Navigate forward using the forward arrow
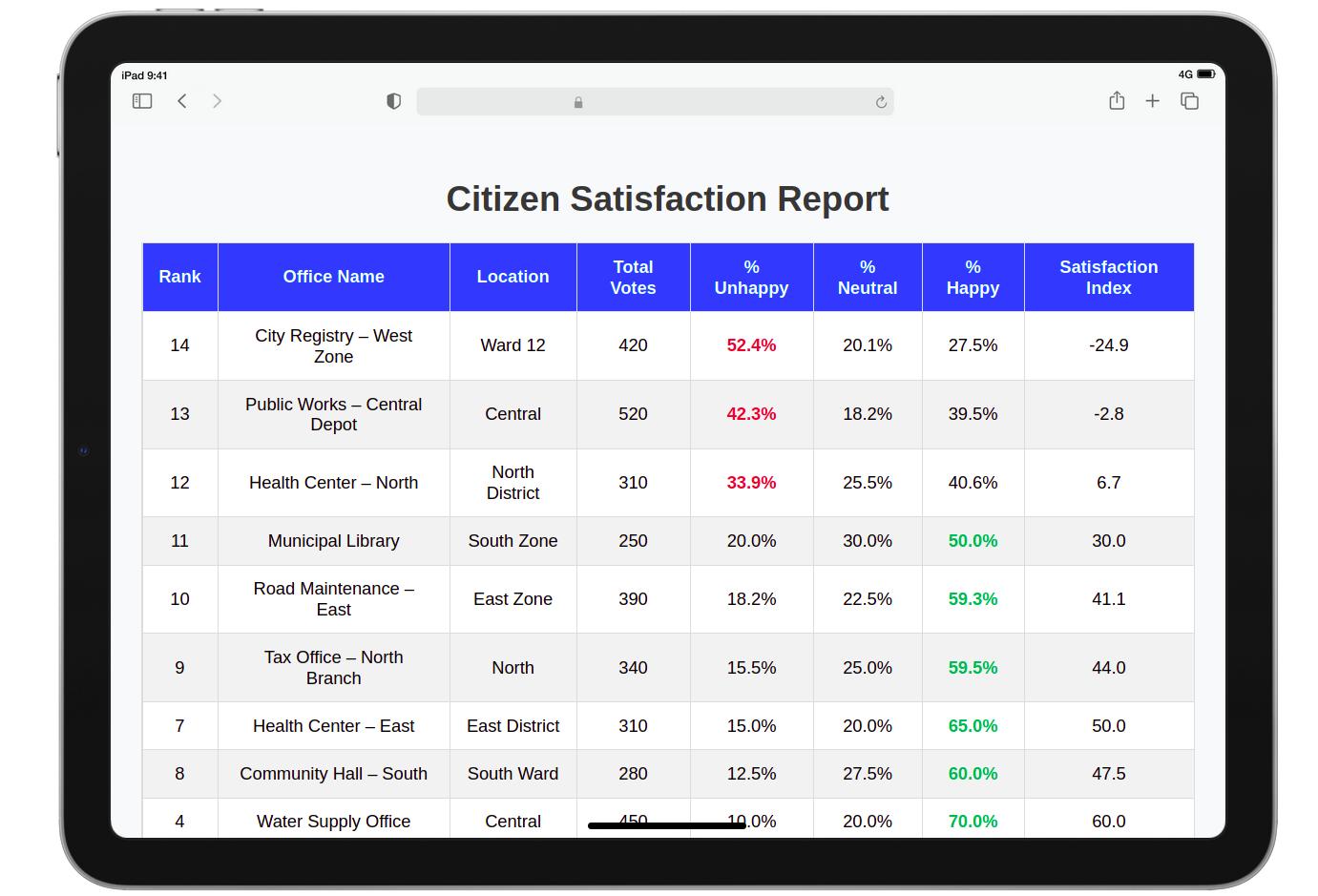 (217, 100)
